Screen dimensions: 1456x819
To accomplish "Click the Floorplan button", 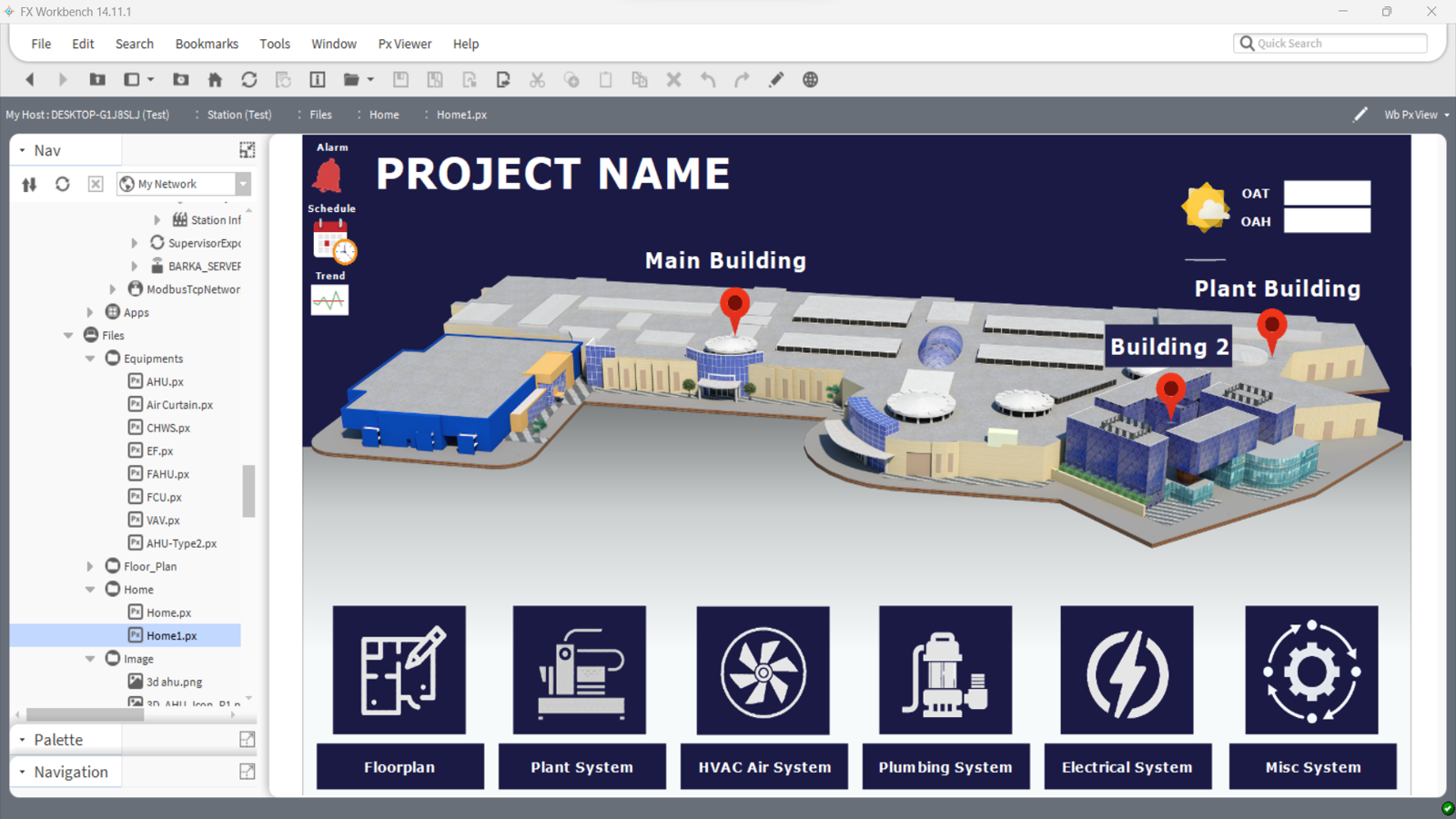I will [399, 767].
